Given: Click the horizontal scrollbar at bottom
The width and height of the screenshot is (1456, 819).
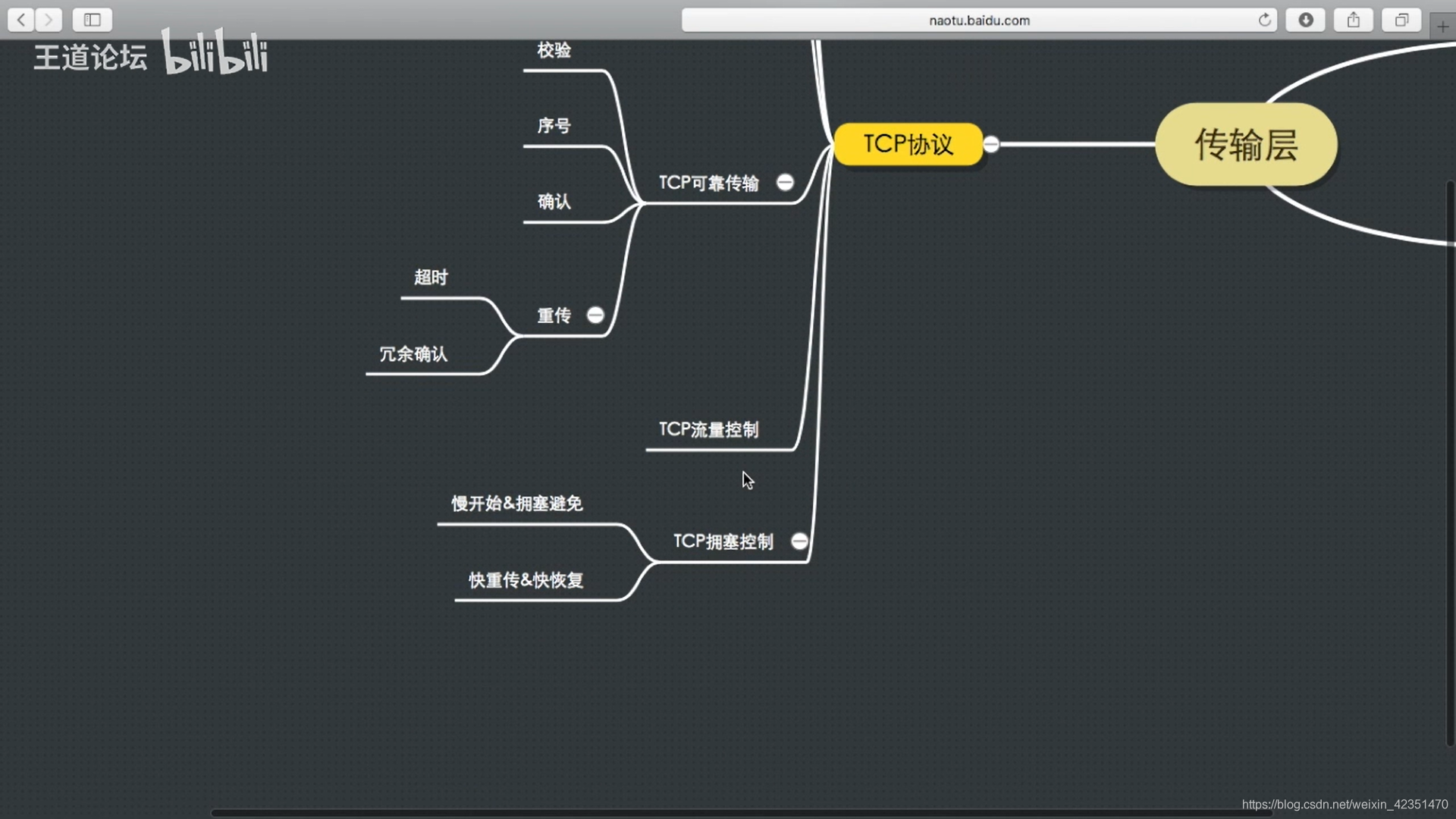Looking at the screenshot, I should click(743, 813).
